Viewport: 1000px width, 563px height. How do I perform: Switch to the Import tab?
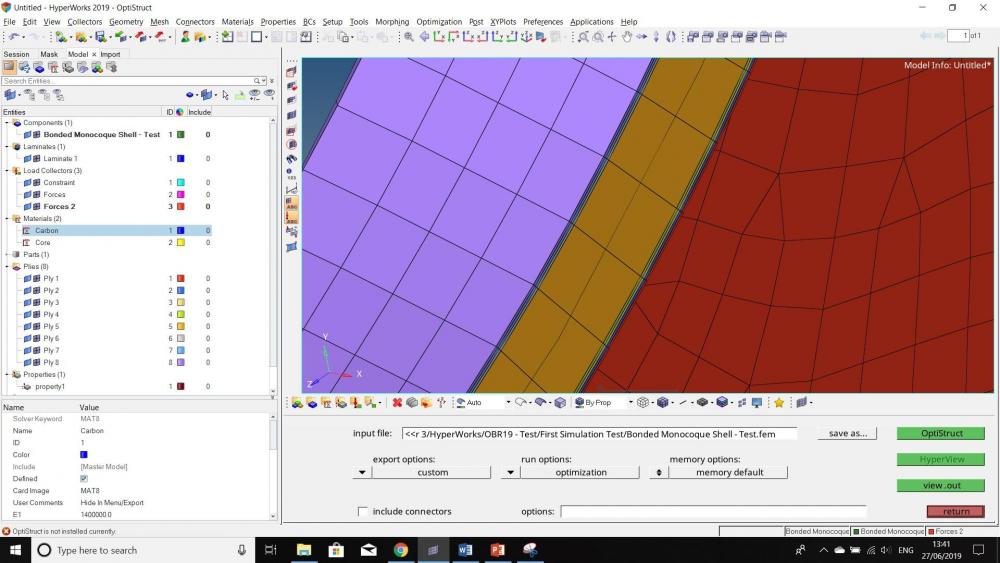pyautogui.click(x=110, y=54)
